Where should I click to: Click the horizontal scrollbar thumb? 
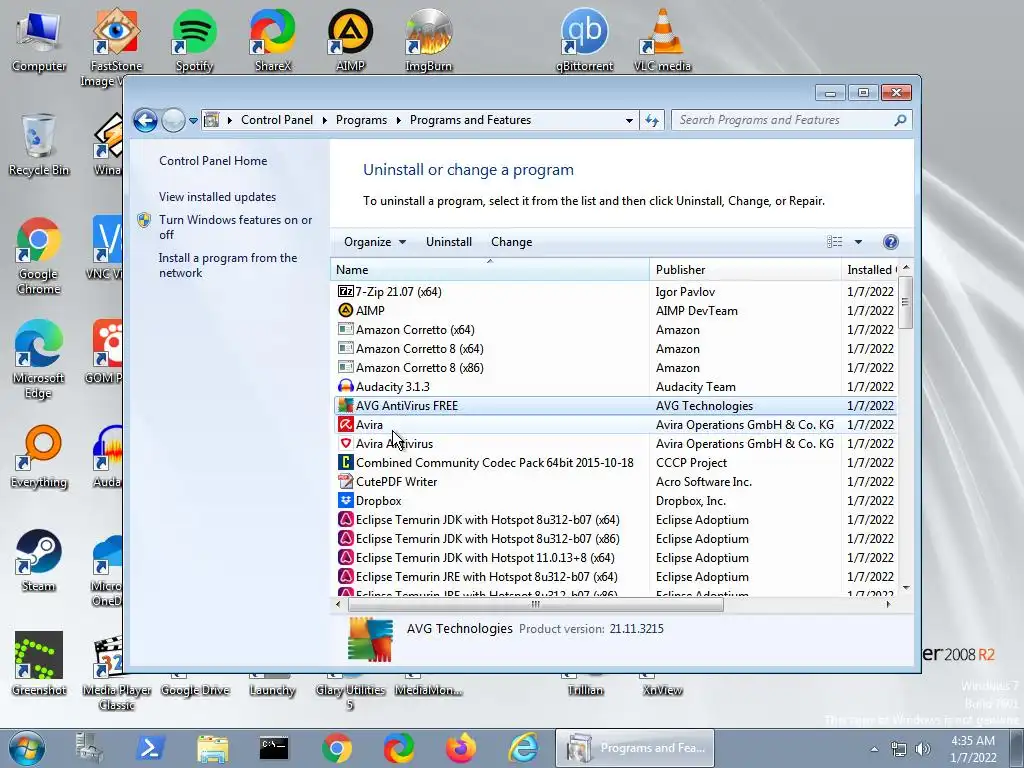536,605
